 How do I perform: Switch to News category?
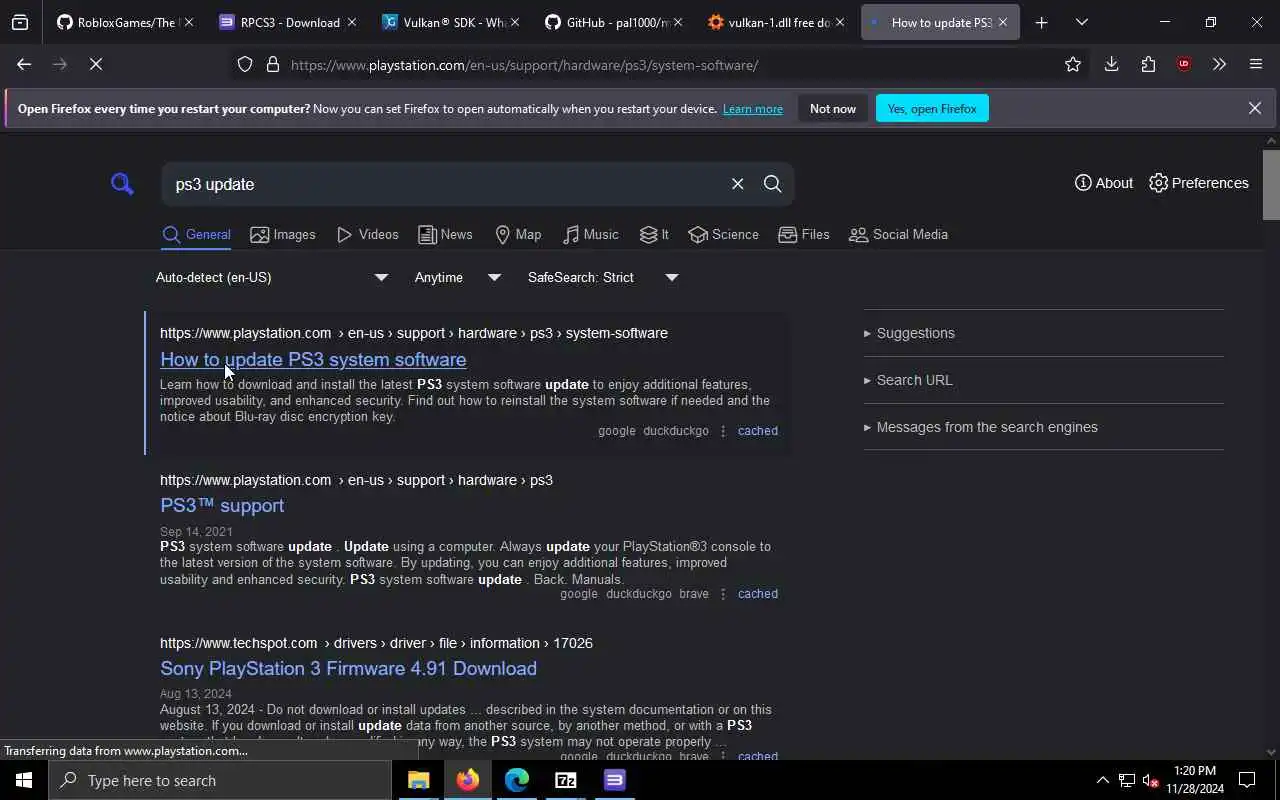coord(445,235)
